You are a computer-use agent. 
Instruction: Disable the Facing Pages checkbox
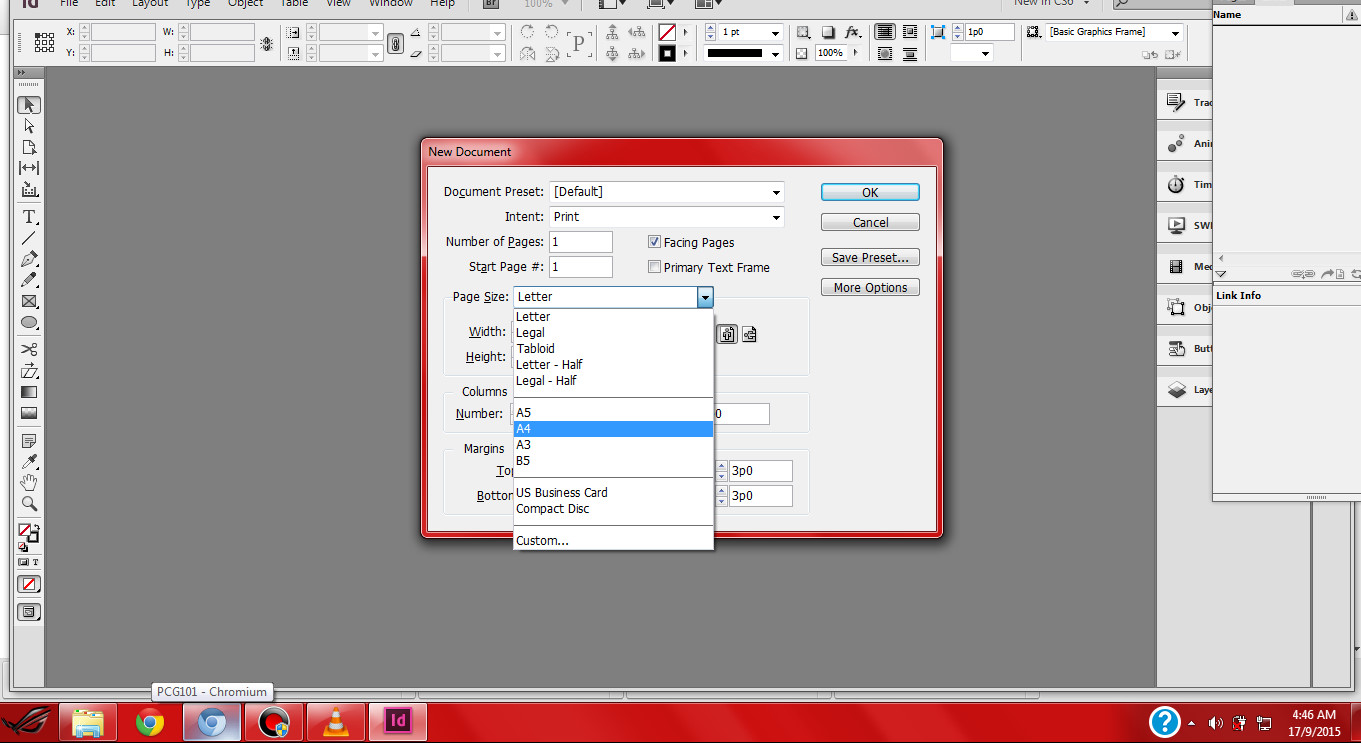[x=654, y=242]
